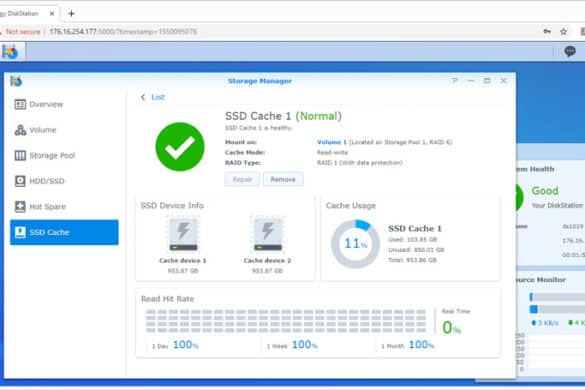
Task: Click the Real Time 0% value
Action: 452,328
